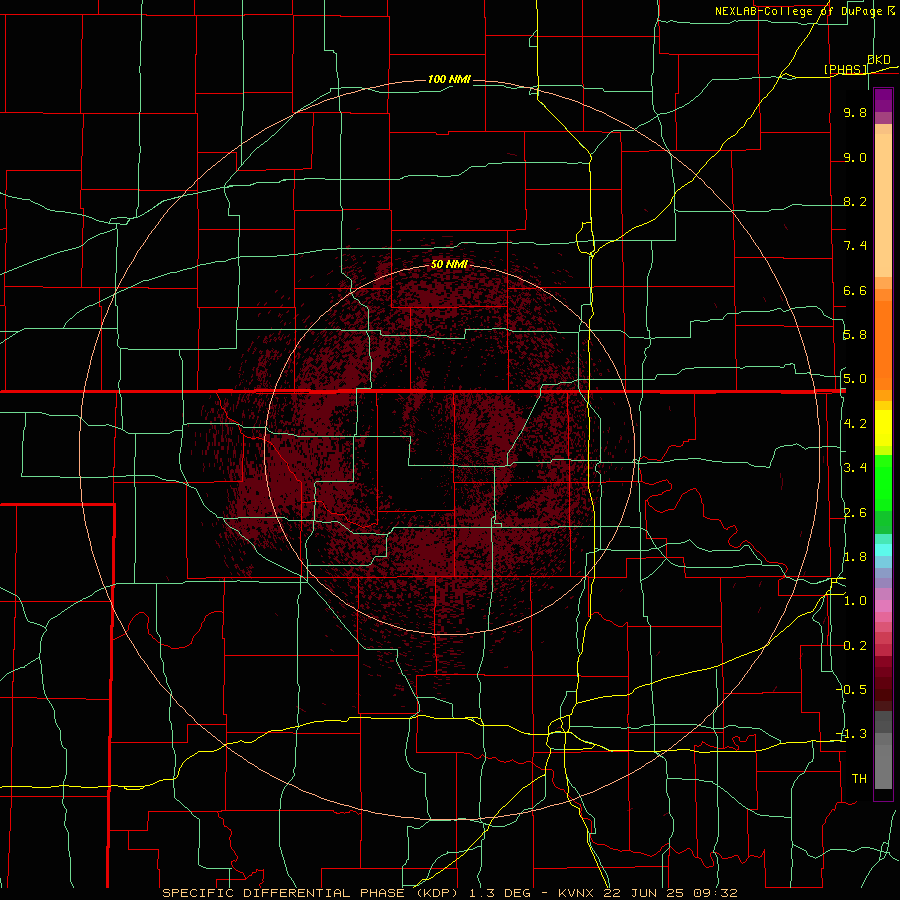Select the 1.8 scale value

tap(855, 557)
